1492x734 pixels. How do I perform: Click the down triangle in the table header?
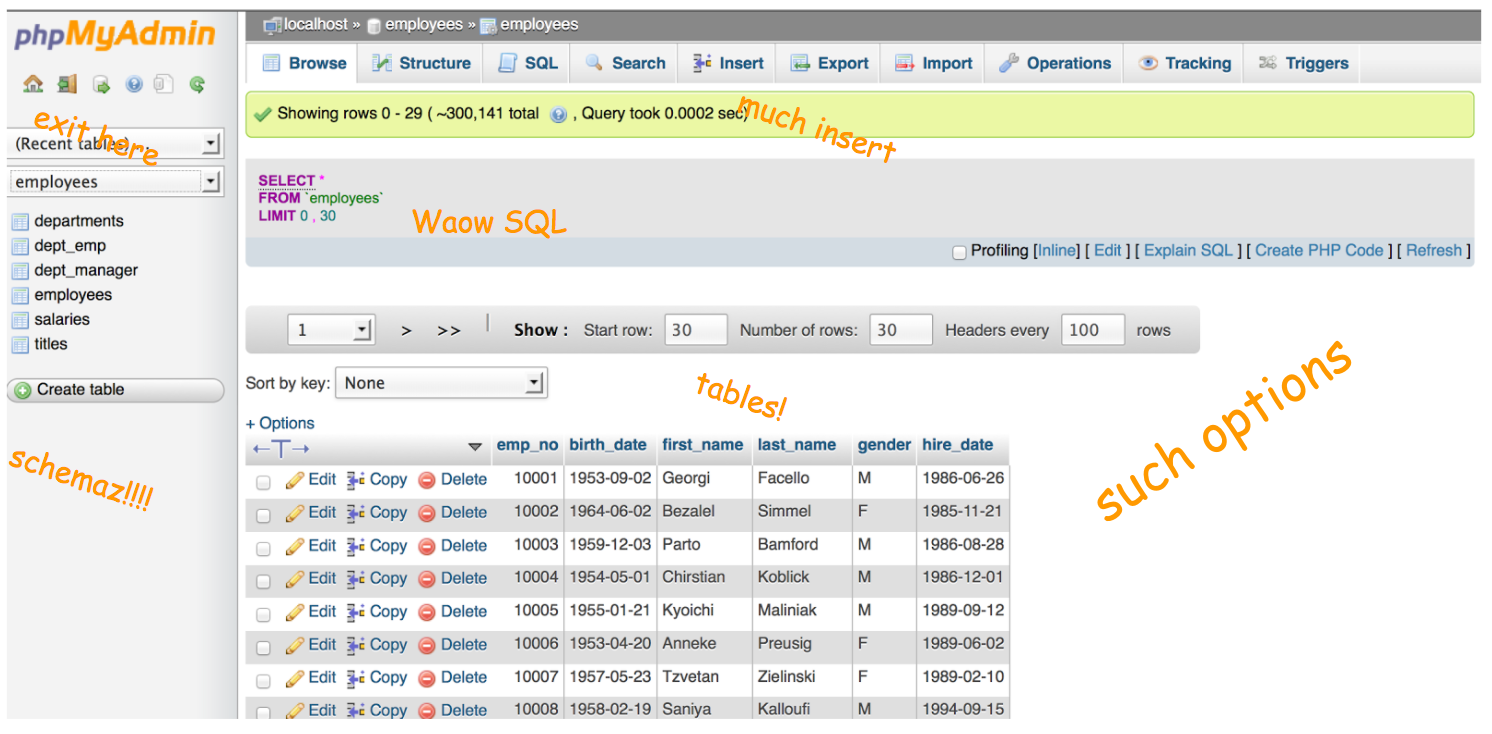click(475, 447)
